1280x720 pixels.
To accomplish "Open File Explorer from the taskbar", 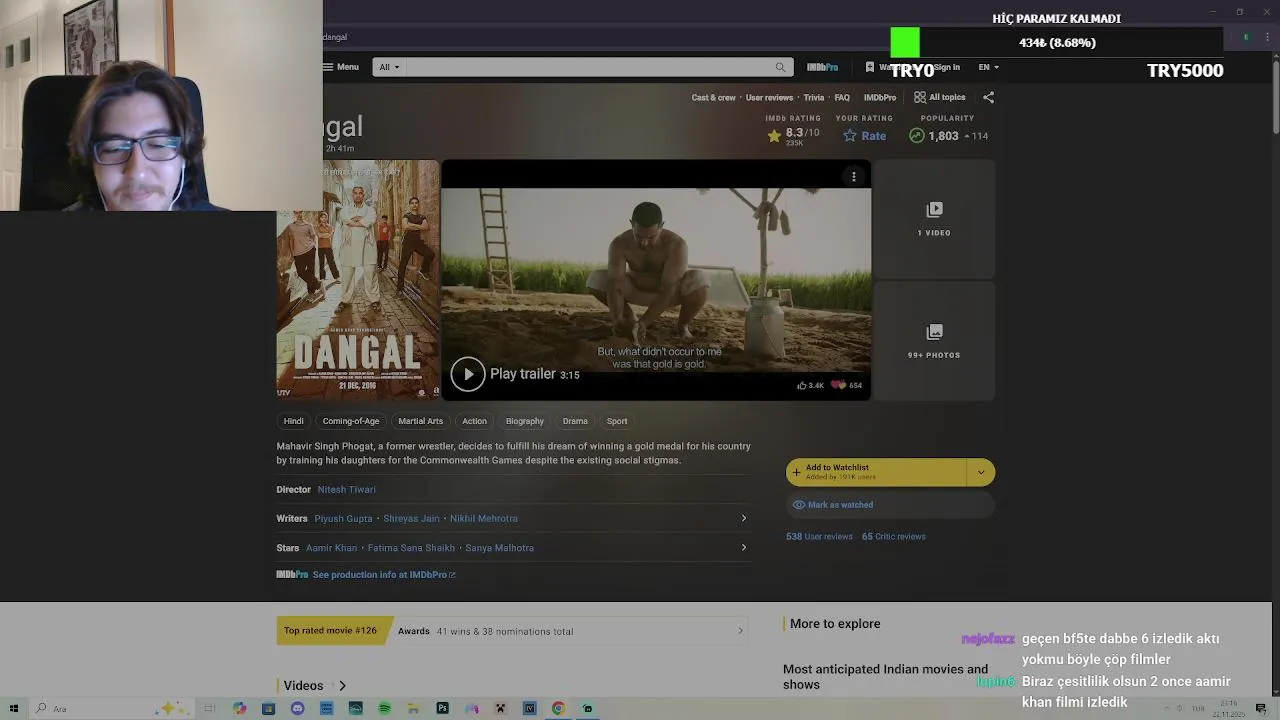I will [x=413, y=708].
